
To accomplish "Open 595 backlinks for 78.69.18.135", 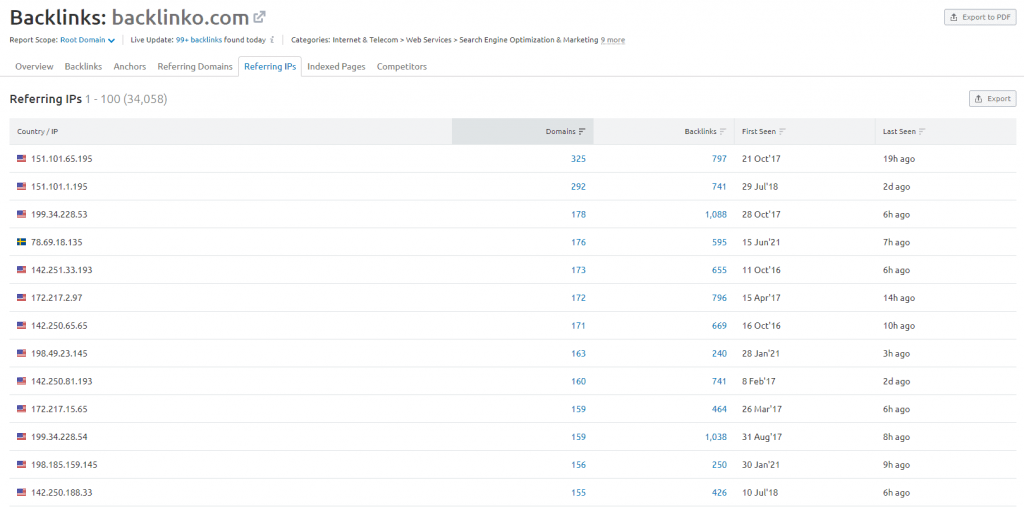I will (x=719, y=242).
